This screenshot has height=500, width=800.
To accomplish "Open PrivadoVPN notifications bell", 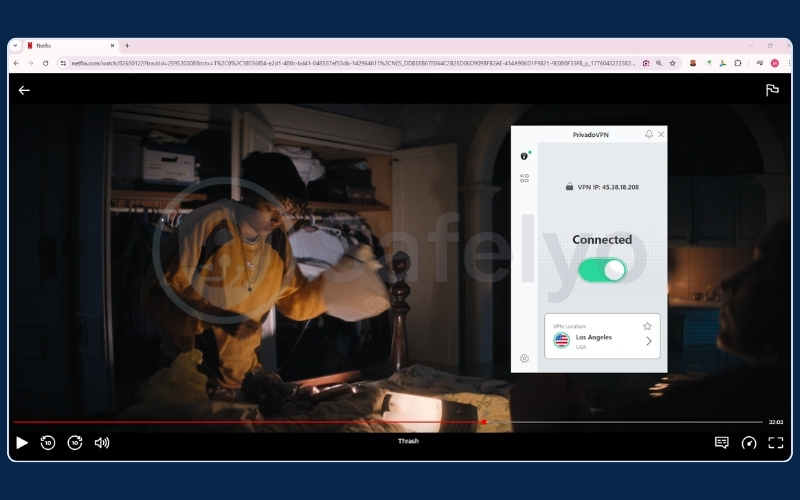I will pyautogui.click(x=648, y=134).
